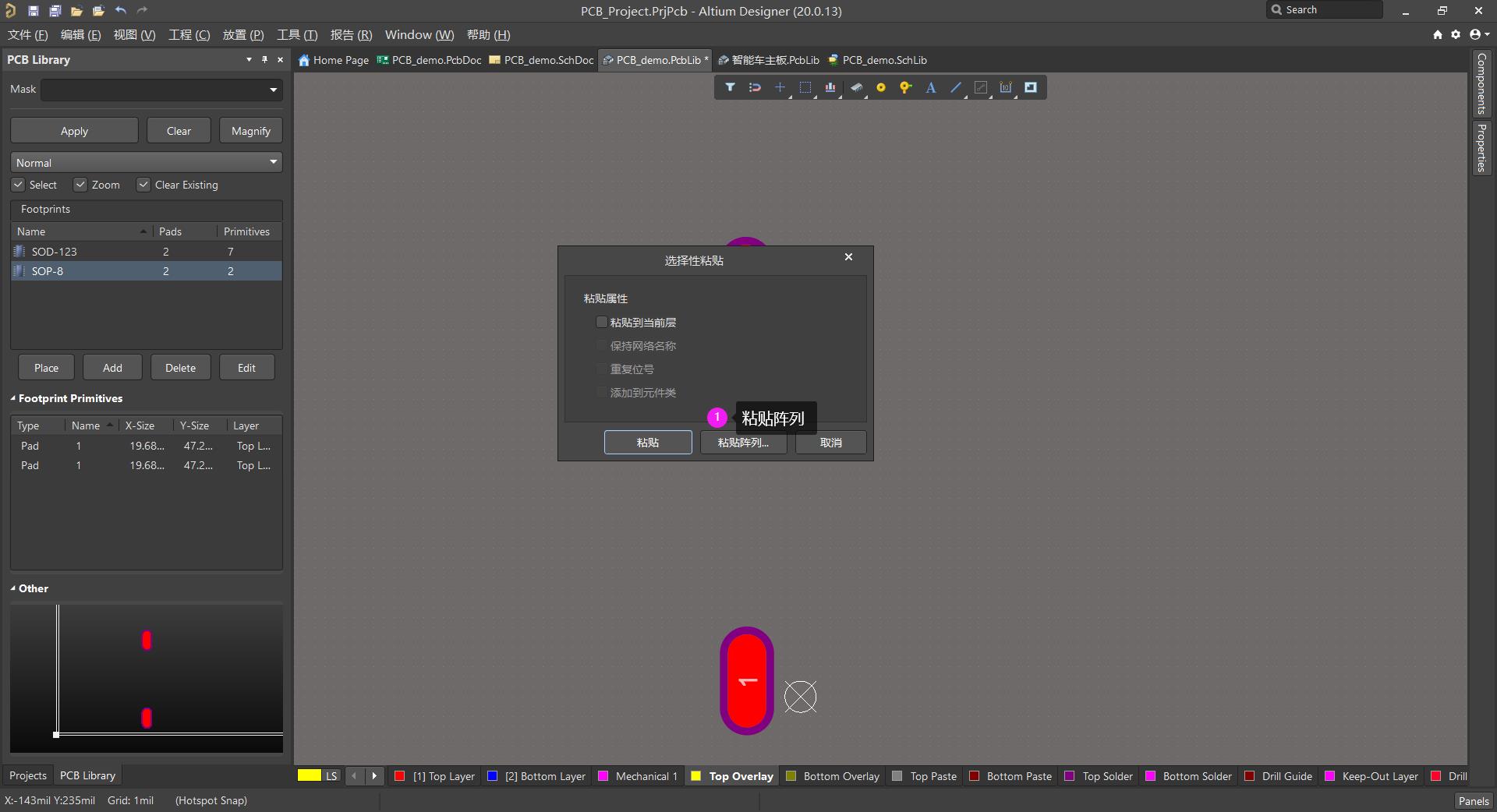
Task: Open the Panels button in status bar
Action: pos(1473,800)
